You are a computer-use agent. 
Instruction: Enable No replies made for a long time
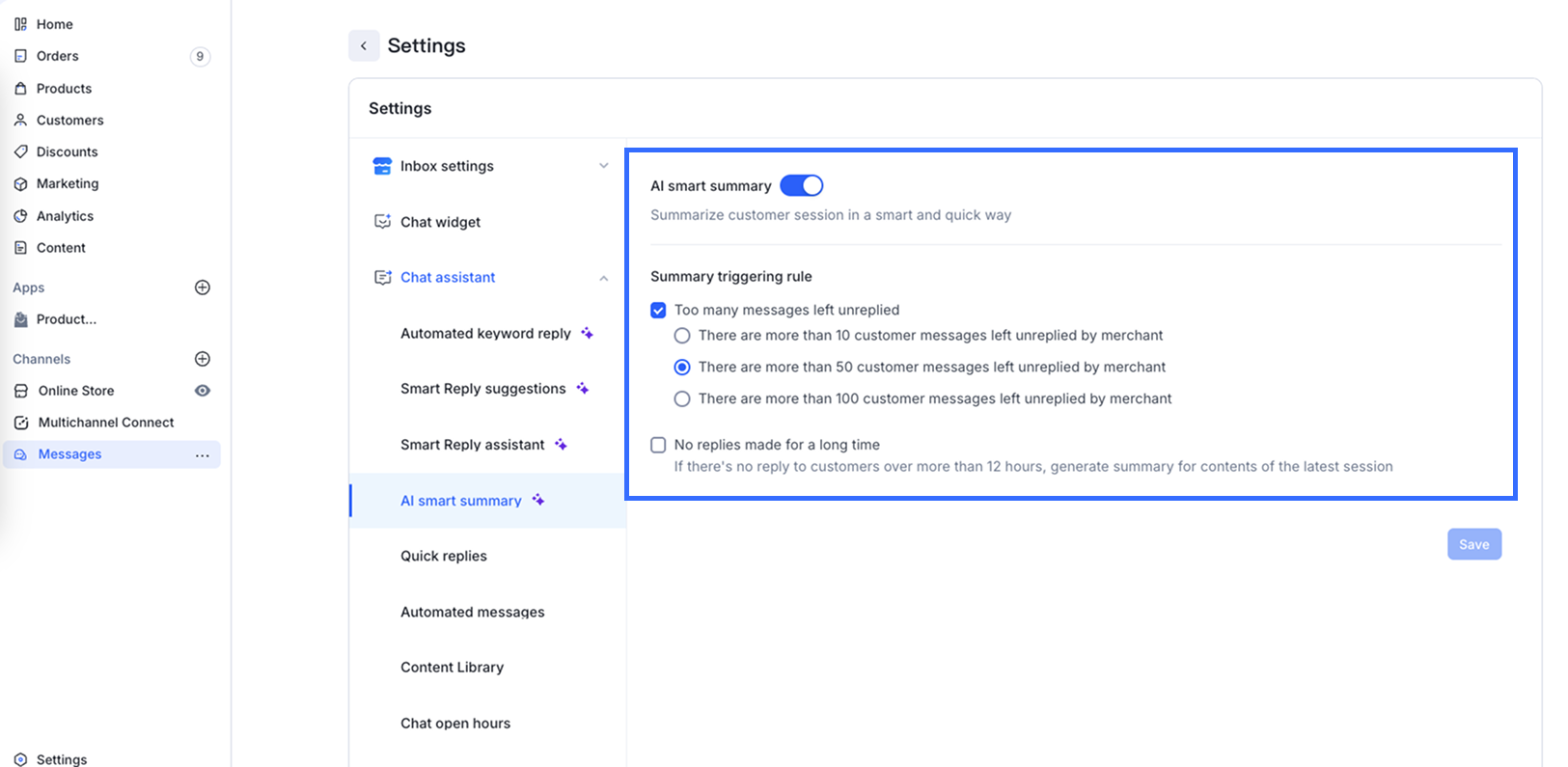click(x=658, y=445)
